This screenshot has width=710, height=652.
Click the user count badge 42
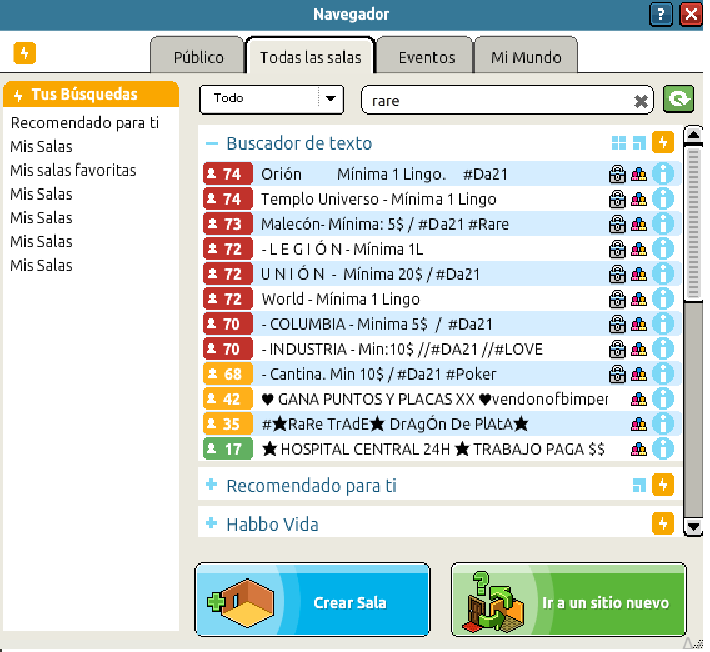[228, 399]
